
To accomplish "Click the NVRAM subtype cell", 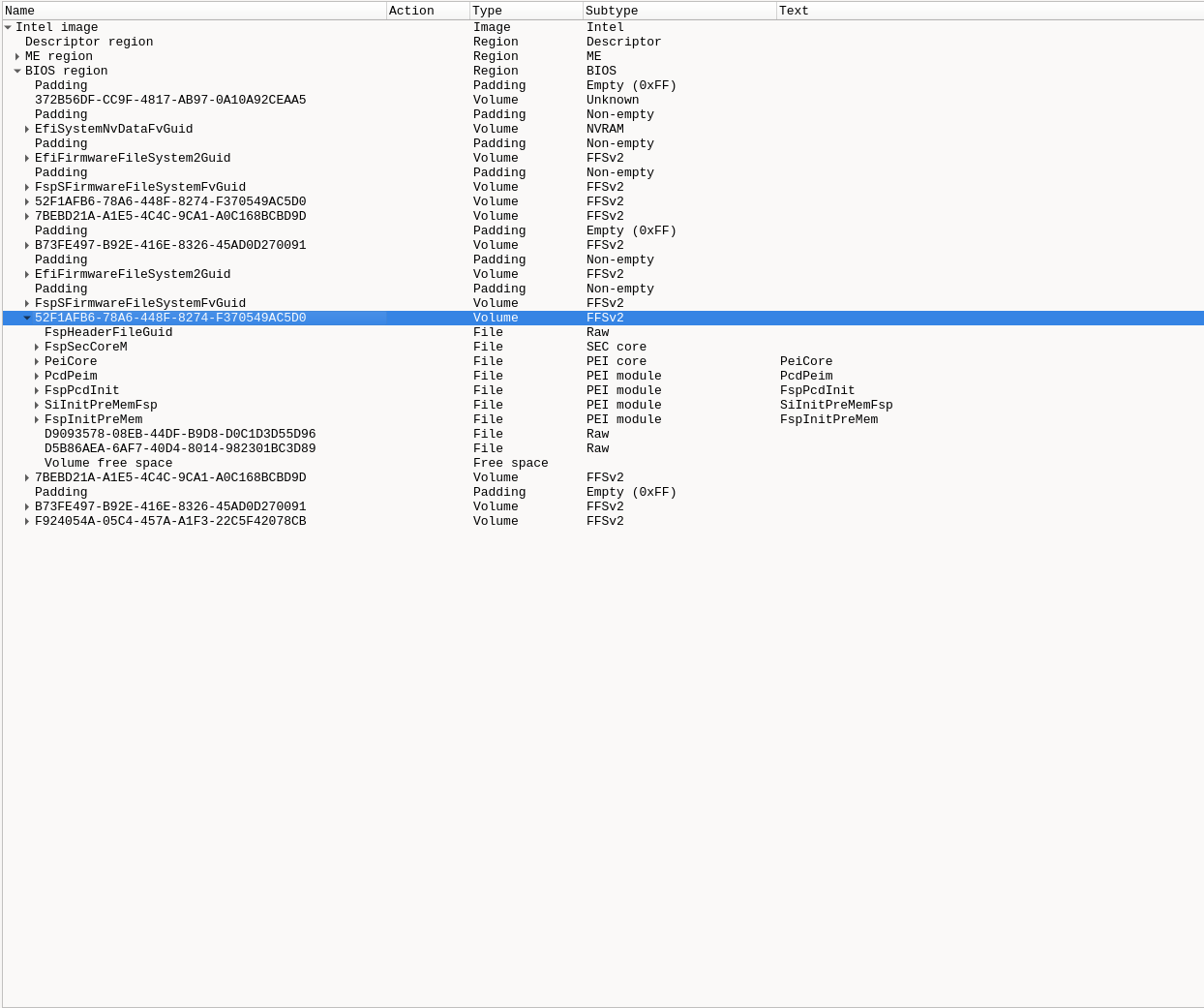I will pos(605,129).
